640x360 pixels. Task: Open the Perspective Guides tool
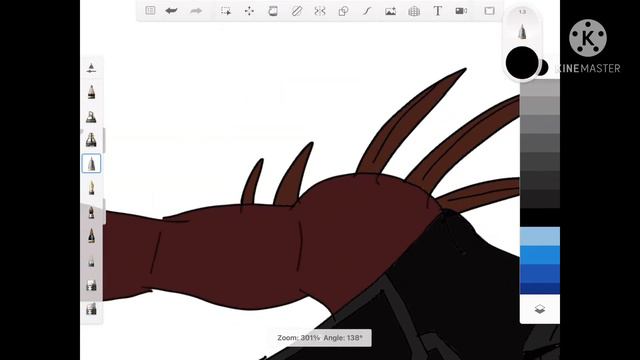click(414, 11)
